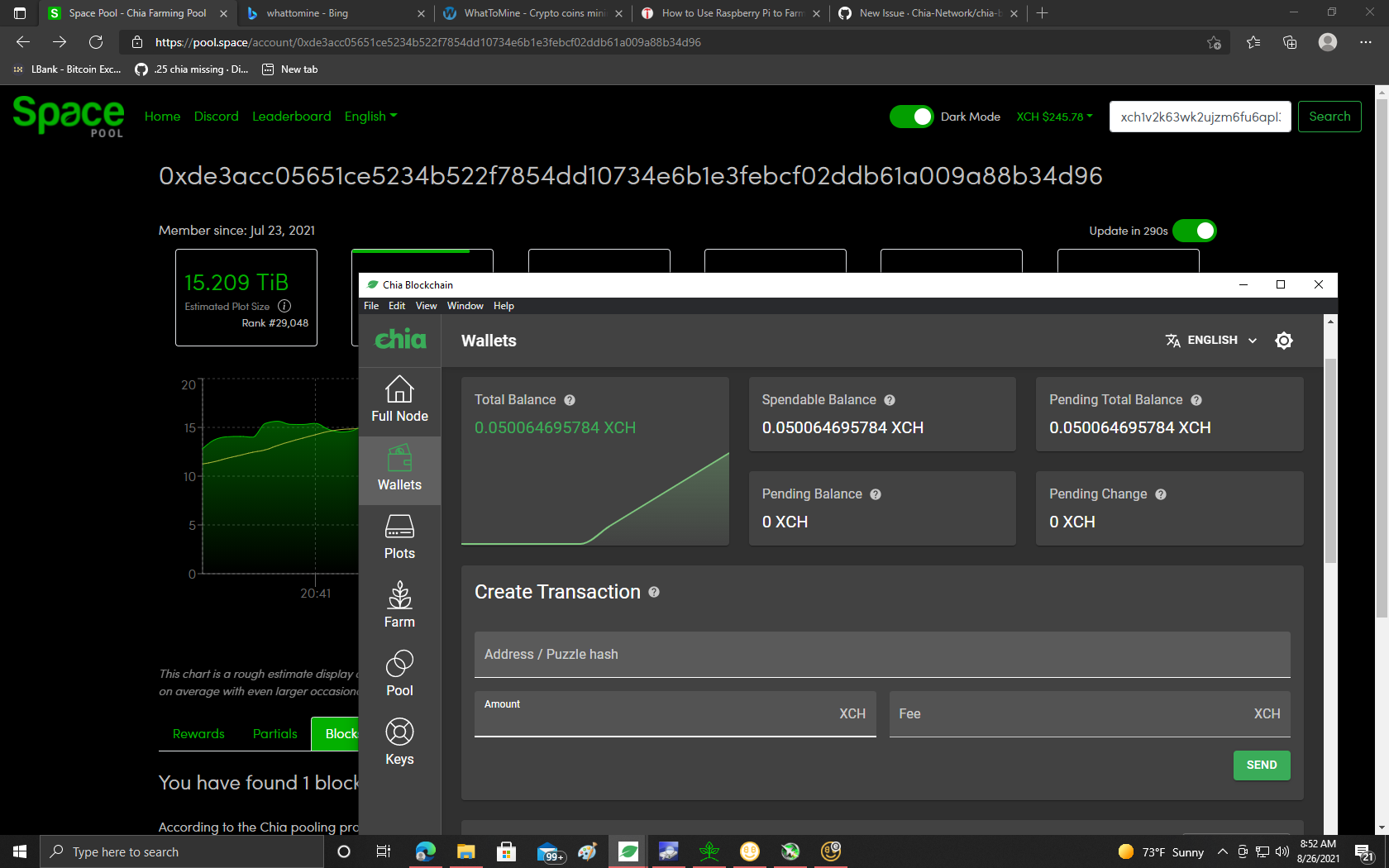Open browser profile icon
This screenshot has width=1389, height=868.
1328,42
